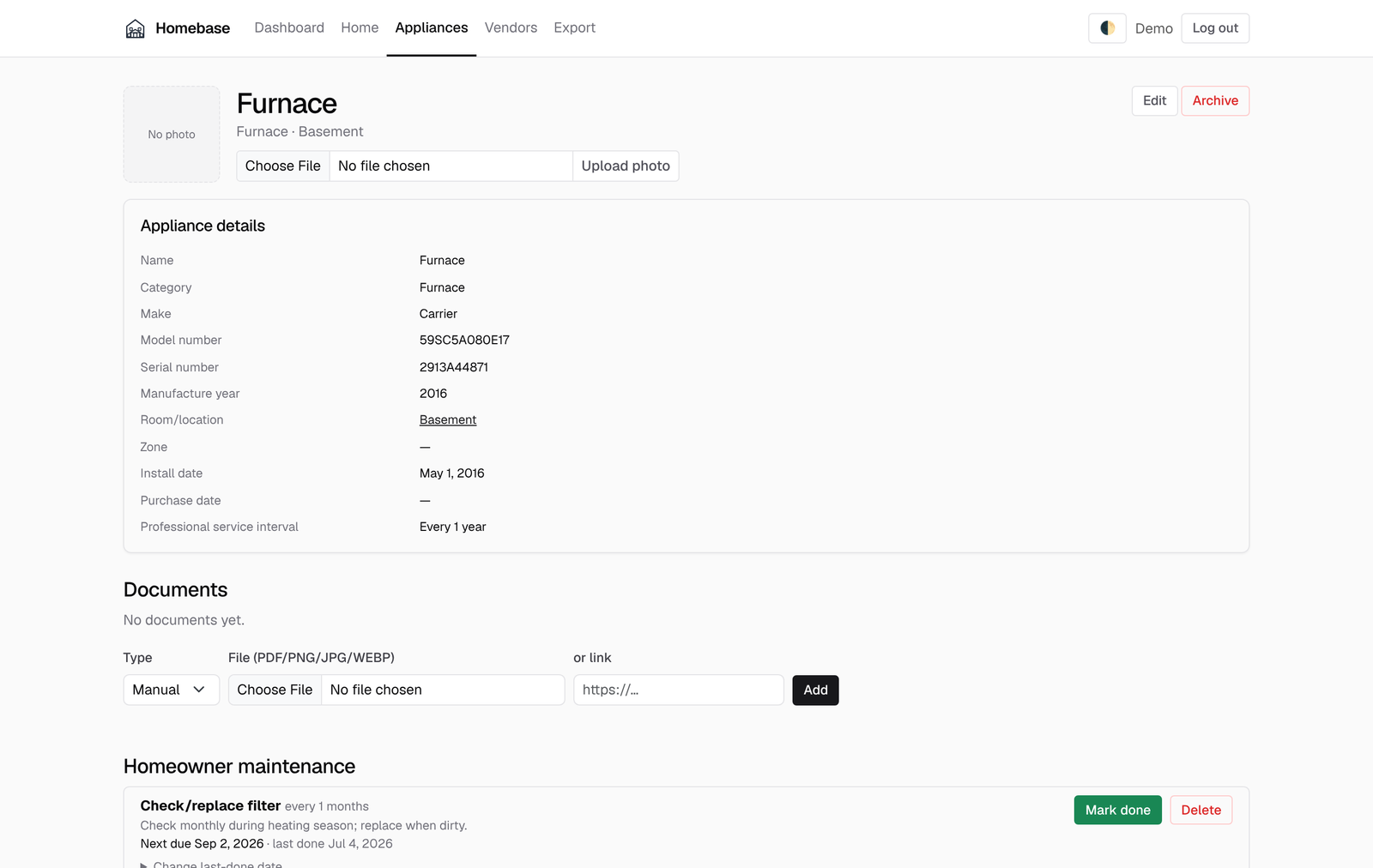This screenshot has height=868, width=1373.
Task: Delete the Check/replace filter task
Action: 1201,810
